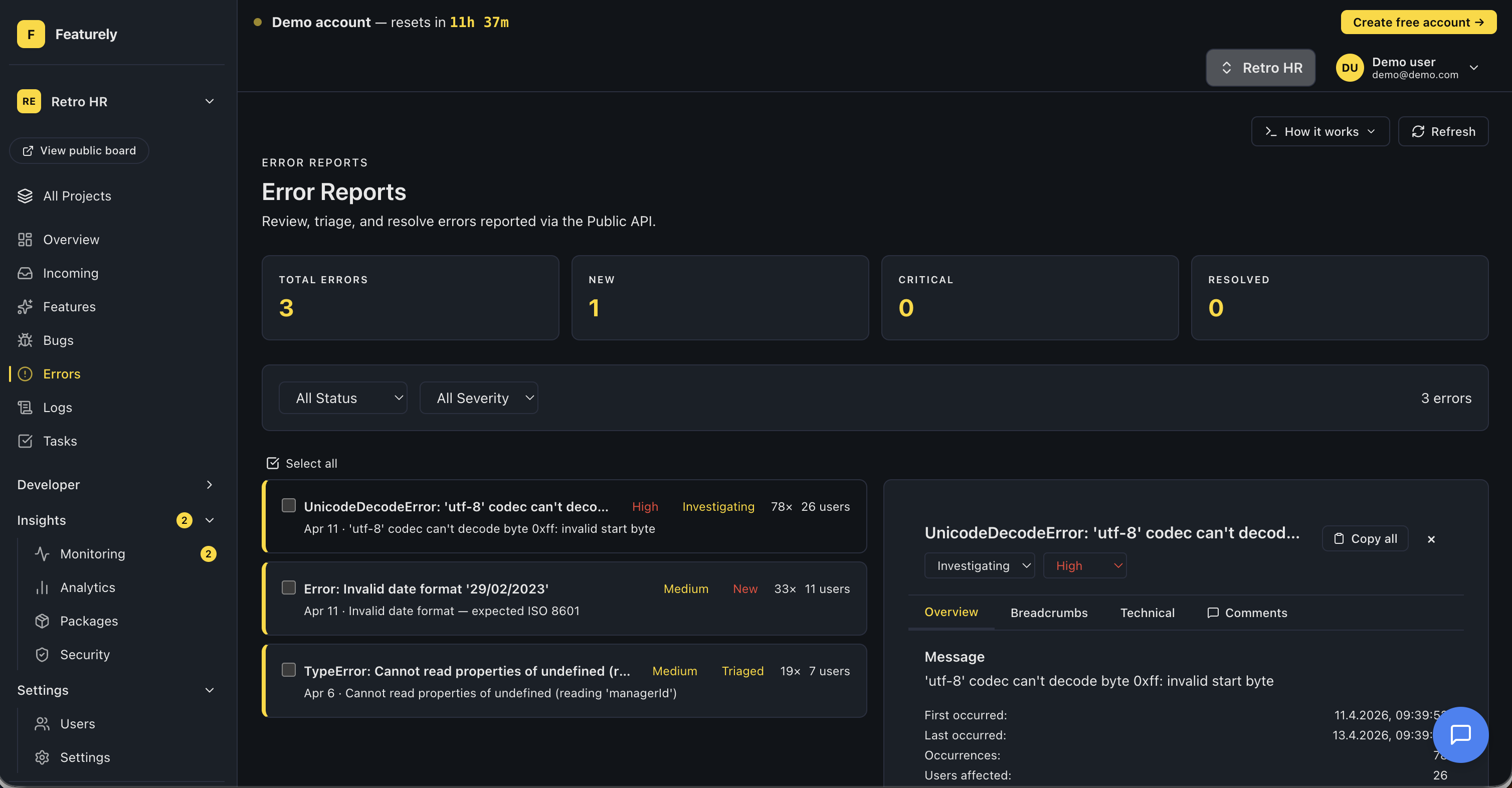This screenshot has width=1512, height=788.
Task: Open the Security shield icon
Action: pyautogui.click(x=42, y=654)
